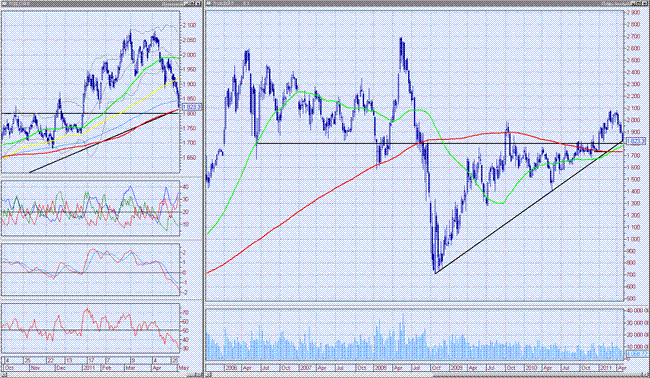The image size is (650, 378).
Task: Select the highlighted current price label on left chart
Action: 191,107
